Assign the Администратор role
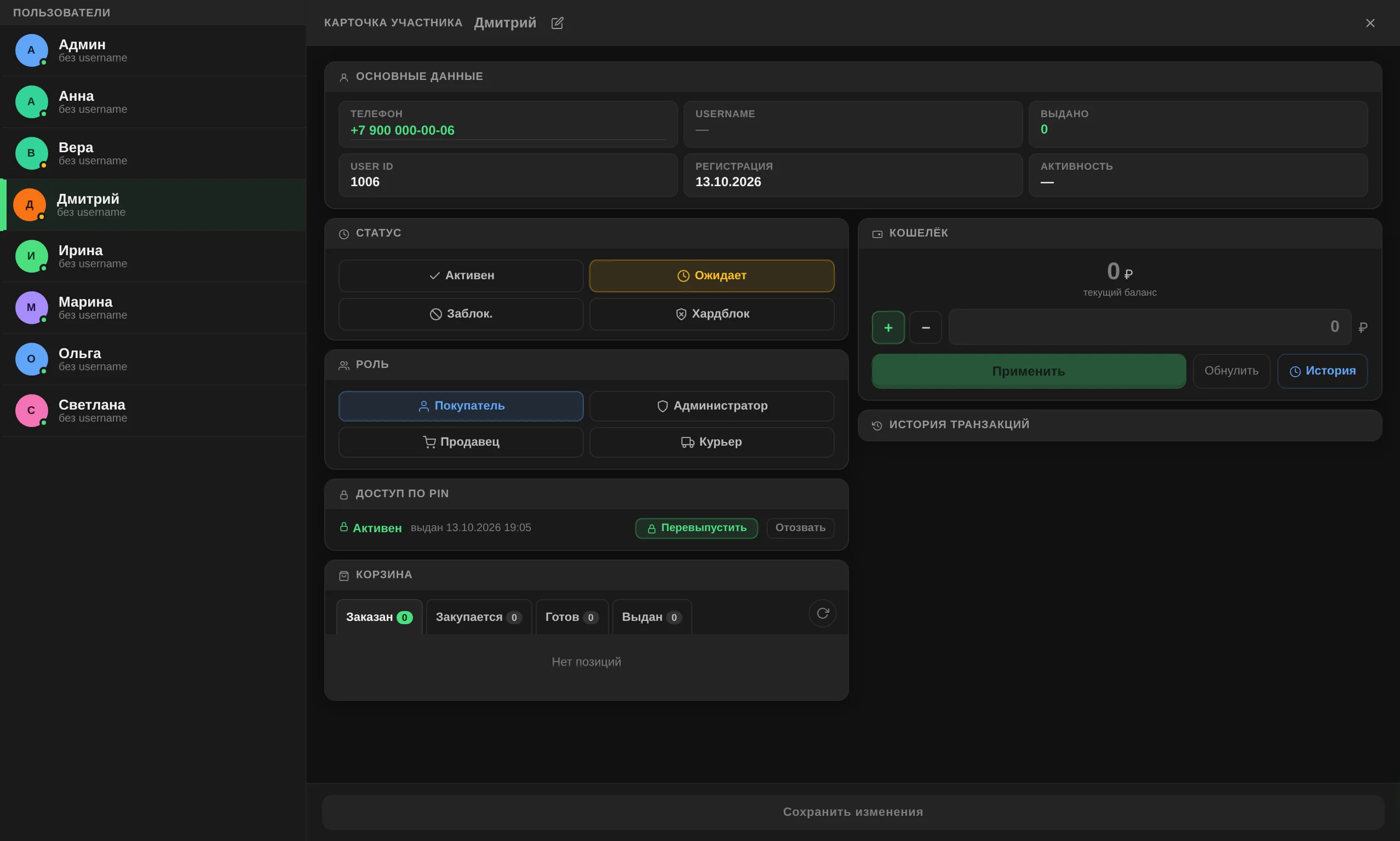The width and height of the screenshot is (1400, 841). click(x=712, y=406)
